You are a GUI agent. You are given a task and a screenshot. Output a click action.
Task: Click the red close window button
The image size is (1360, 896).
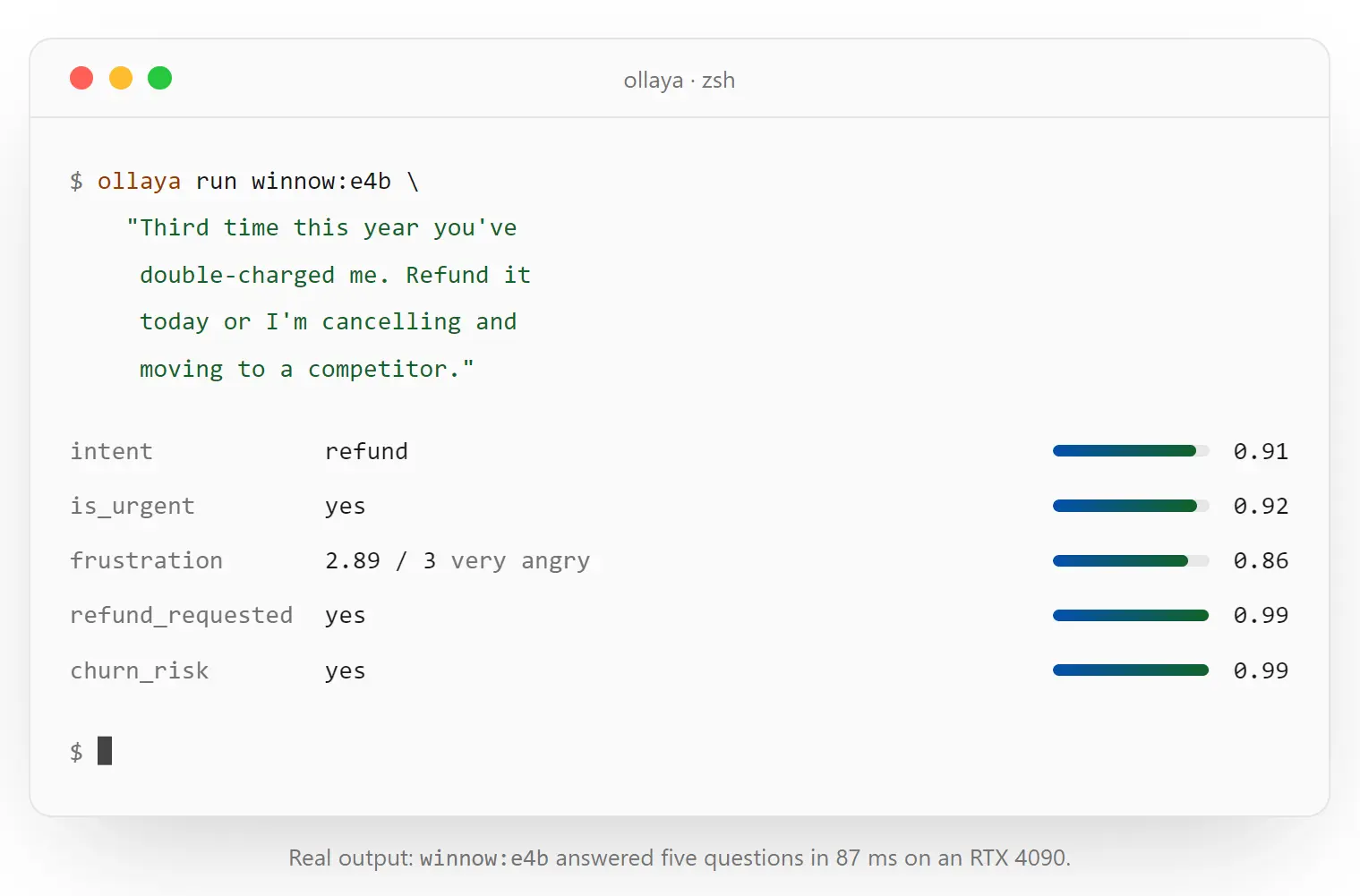[x=81, y=78]
